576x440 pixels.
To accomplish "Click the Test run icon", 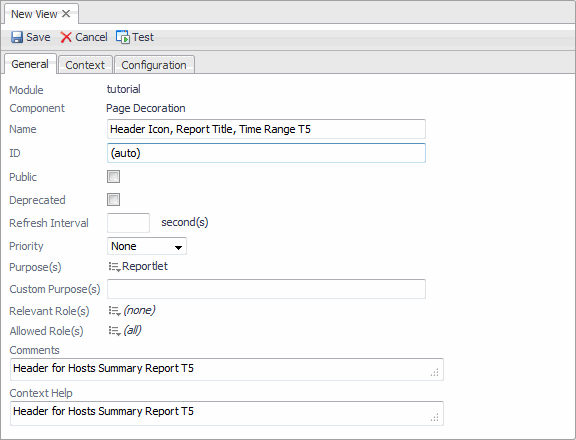I will [x=123, y=37].
